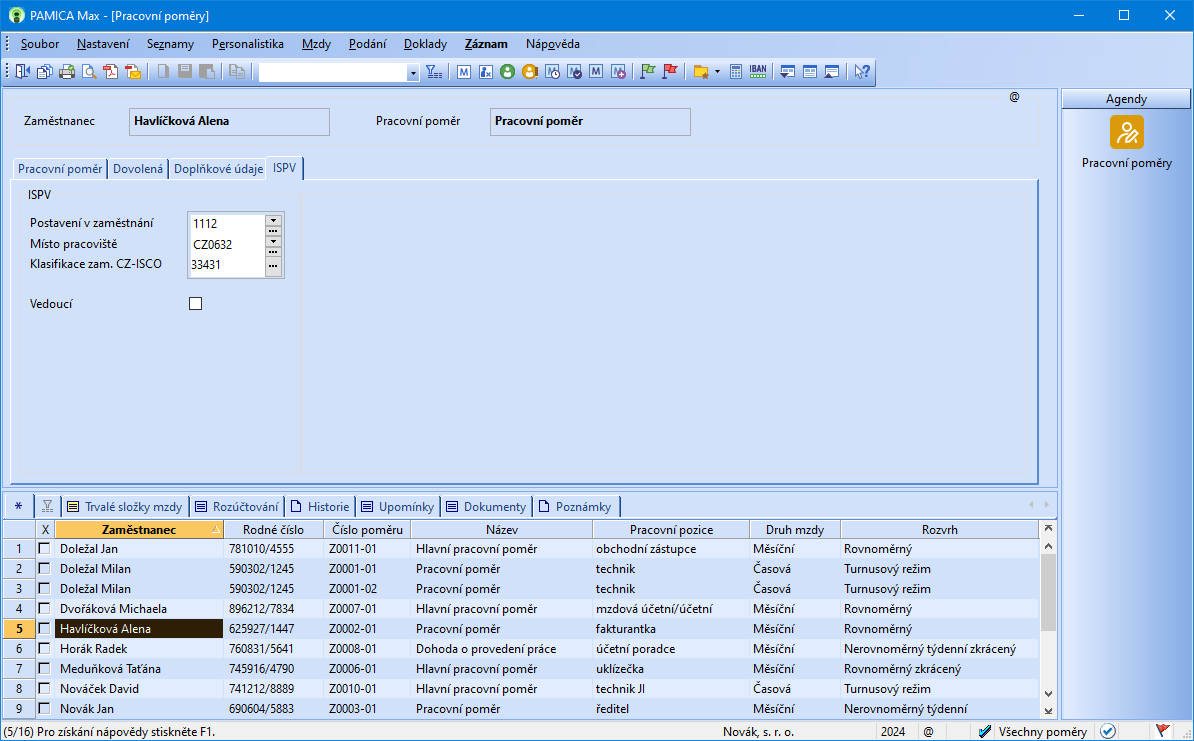This screenshot has width=1194, height=741.
Task: Click the scrollbar down arrow in table
Action: coord(1048,694)
